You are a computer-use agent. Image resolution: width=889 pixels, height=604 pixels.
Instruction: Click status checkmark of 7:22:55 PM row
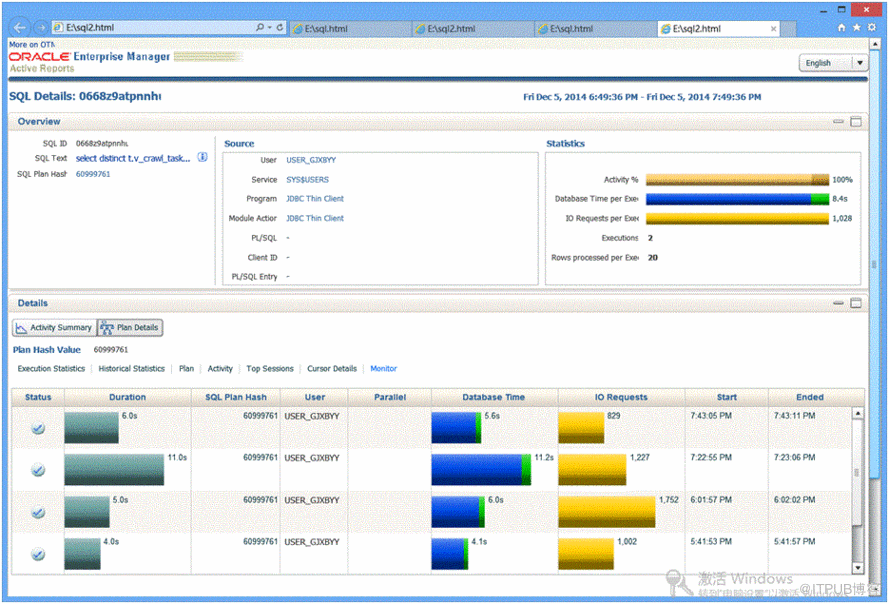point(38,470)
